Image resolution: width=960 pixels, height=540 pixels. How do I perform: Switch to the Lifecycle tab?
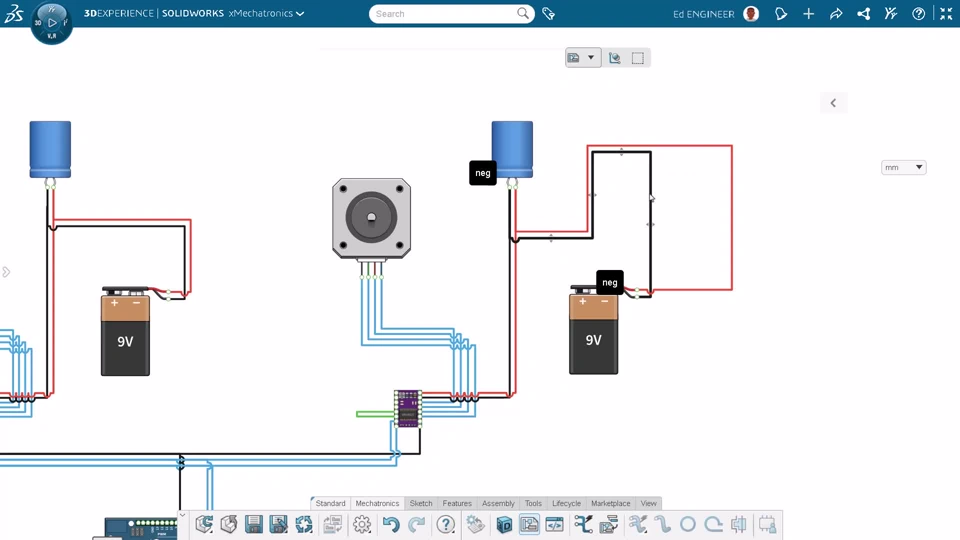click(x=566, y=503)
